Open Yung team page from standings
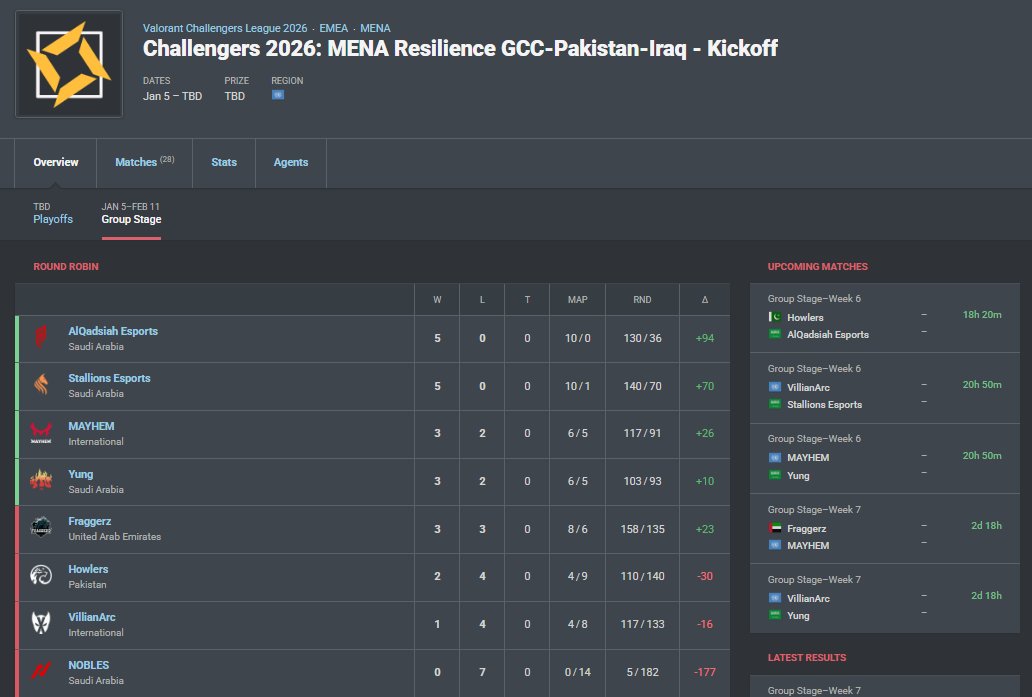1032x697 pixels. (81, 474)
